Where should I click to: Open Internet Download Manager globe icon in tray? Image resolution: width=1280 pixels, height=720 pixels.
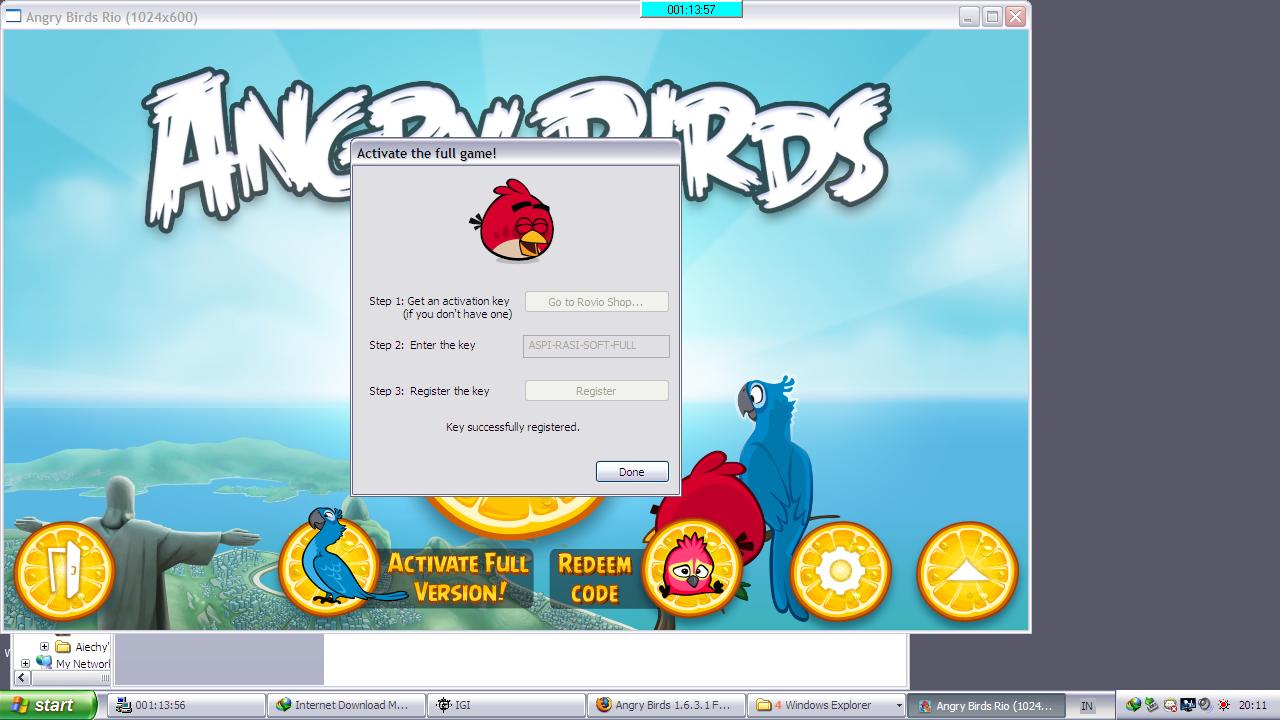point(1133,704)
